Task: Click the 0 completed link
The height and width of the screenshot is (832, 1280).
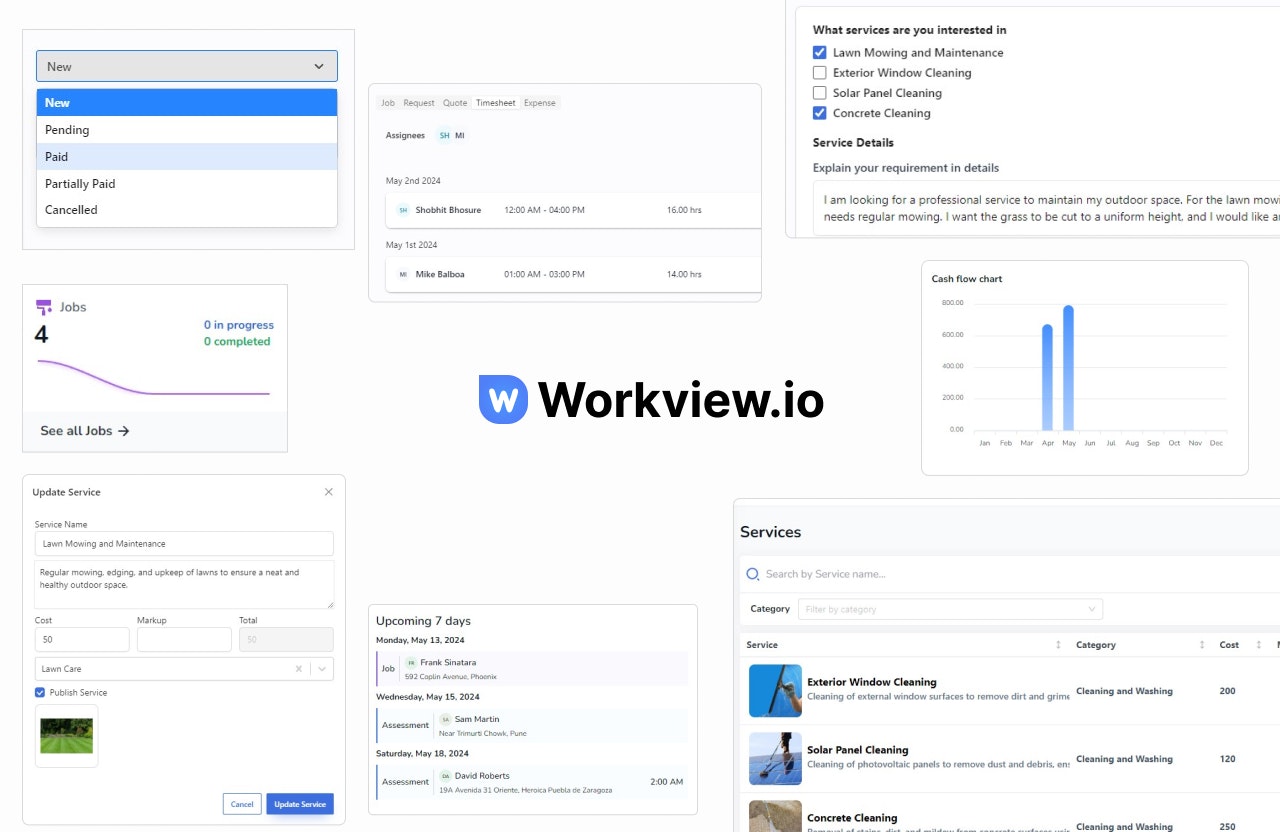Action: [x=237, y=342]
